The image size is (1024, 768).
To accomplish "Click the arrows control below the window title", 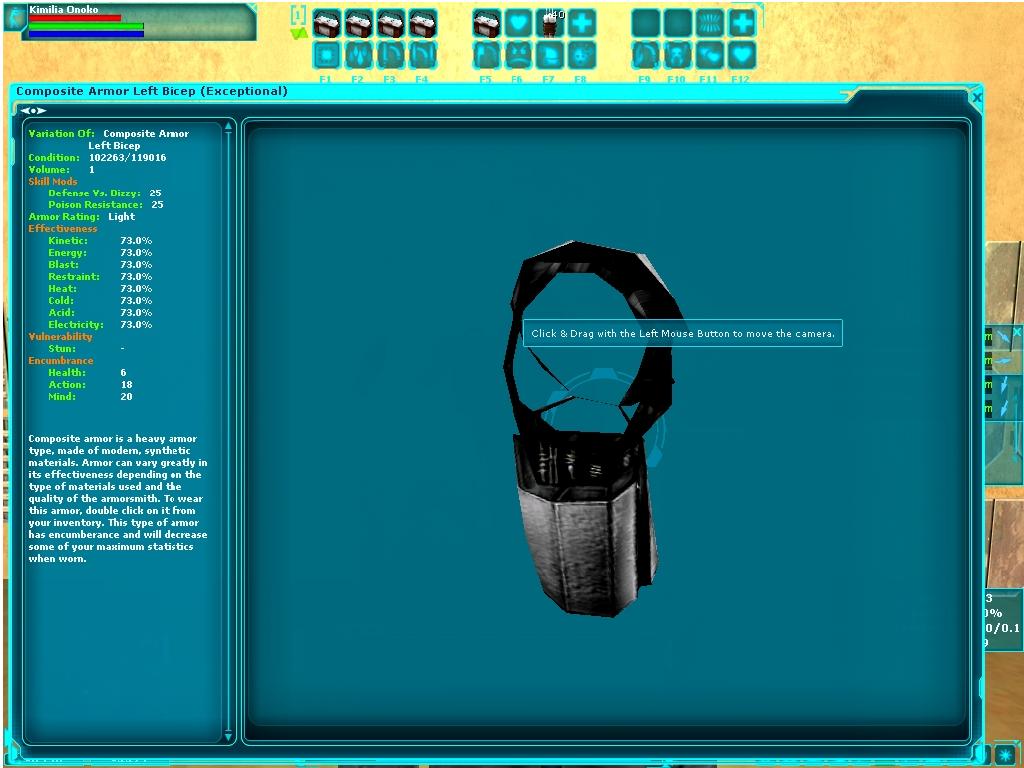I will pyautogui.click(x=33, y=110).
